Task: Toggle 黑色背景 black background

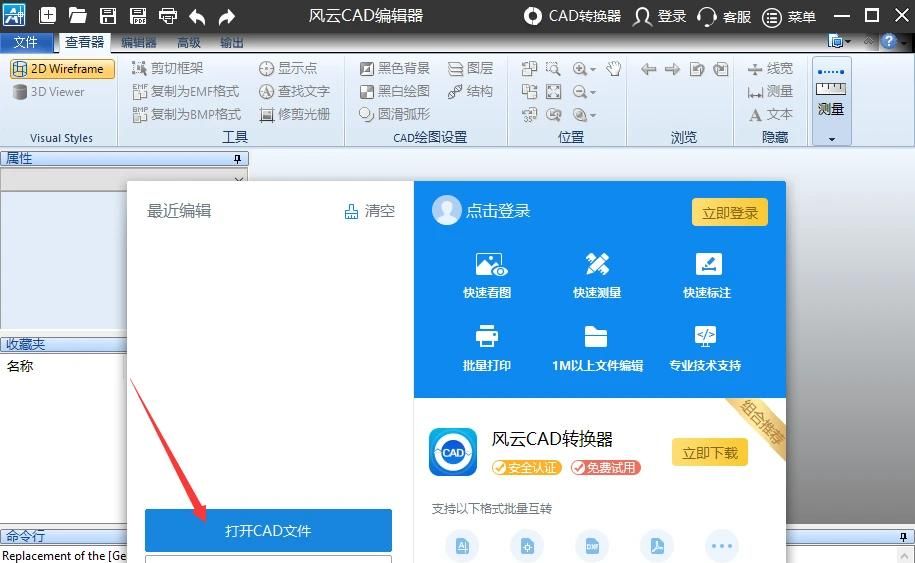Action: [394, 68]
